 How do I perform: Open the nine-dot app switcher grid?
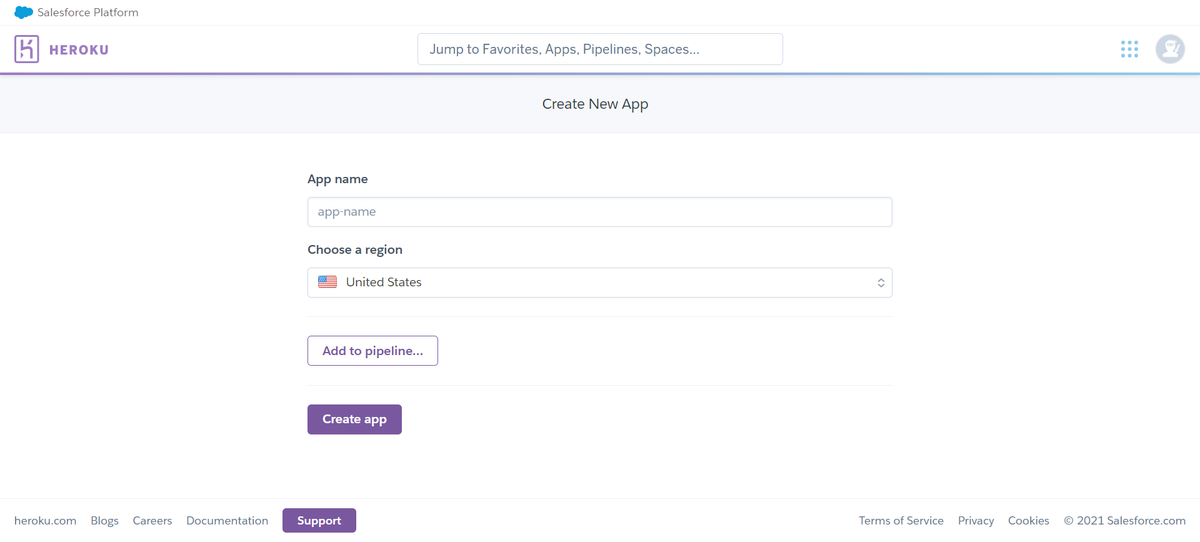1129,49
